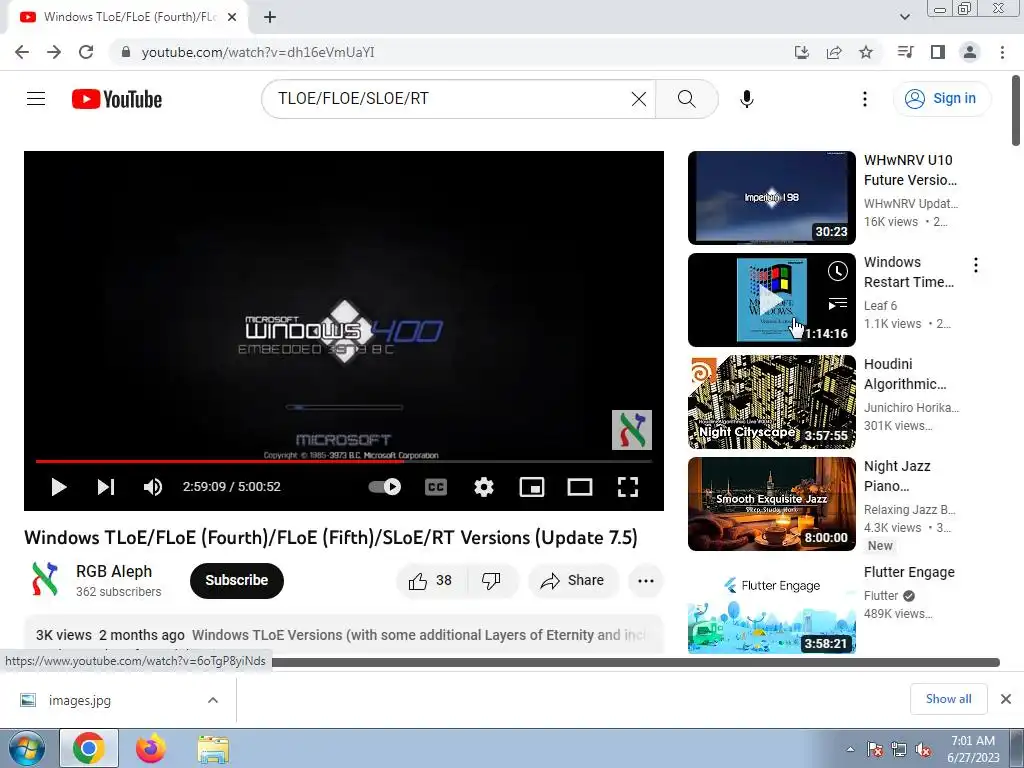
Task: Close the Windows TLoE YouTube tab
Action: (x=232, y=17)
